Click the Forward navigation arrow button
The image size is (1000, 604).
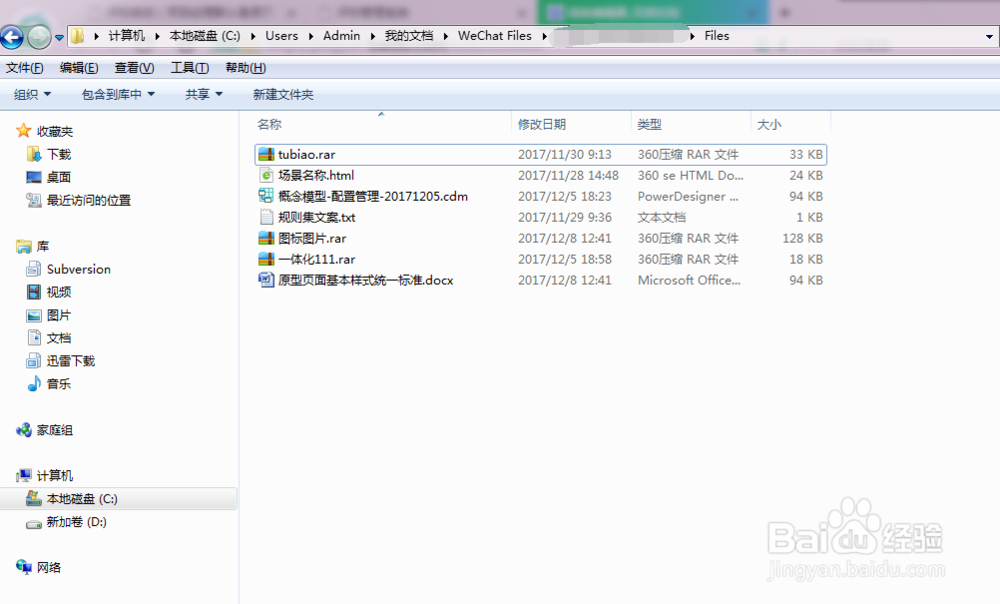pos(39,37)
